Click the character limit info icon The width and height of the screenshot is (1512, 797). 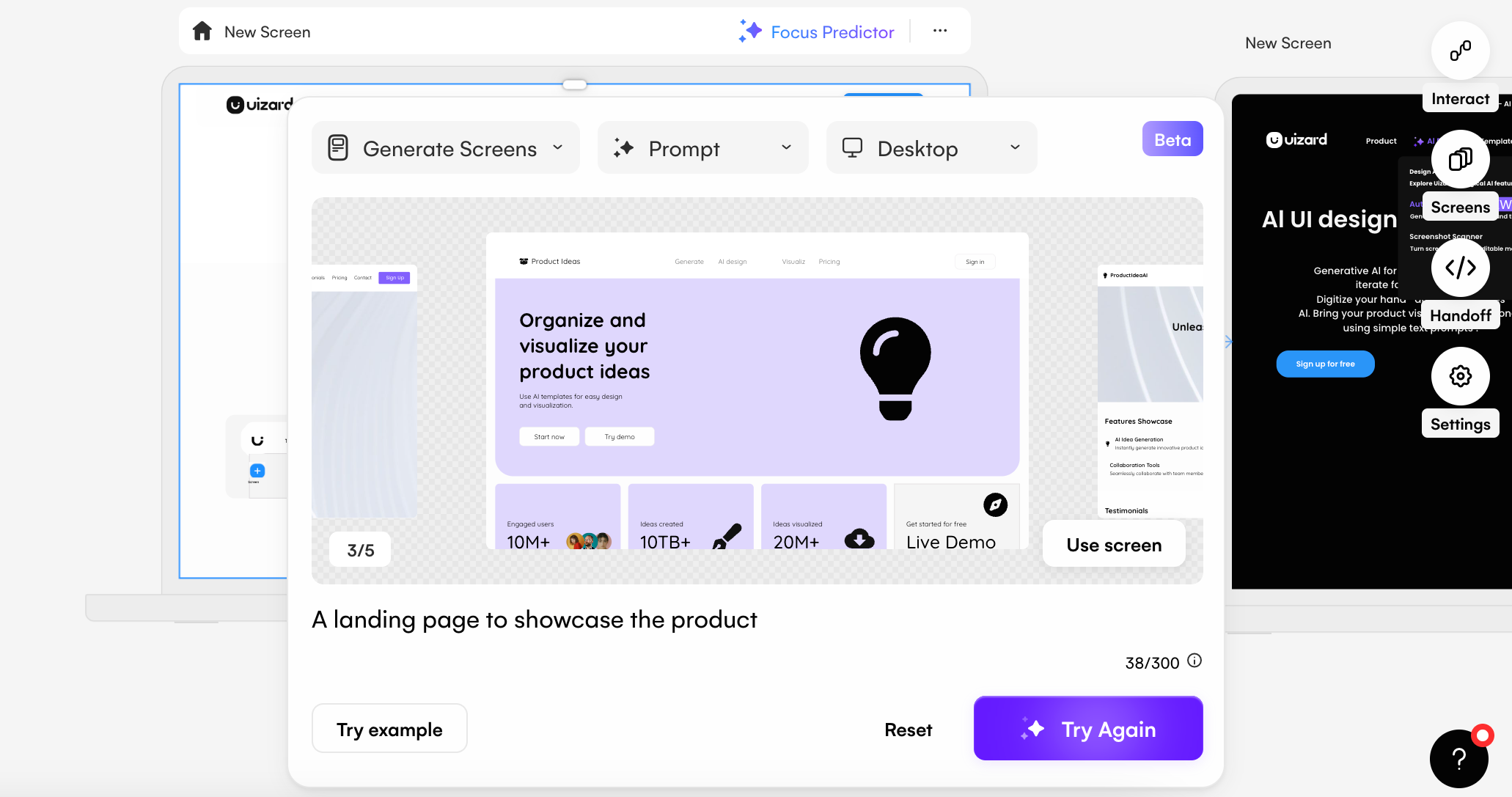pyautogui.click(x=1194, y=661)
